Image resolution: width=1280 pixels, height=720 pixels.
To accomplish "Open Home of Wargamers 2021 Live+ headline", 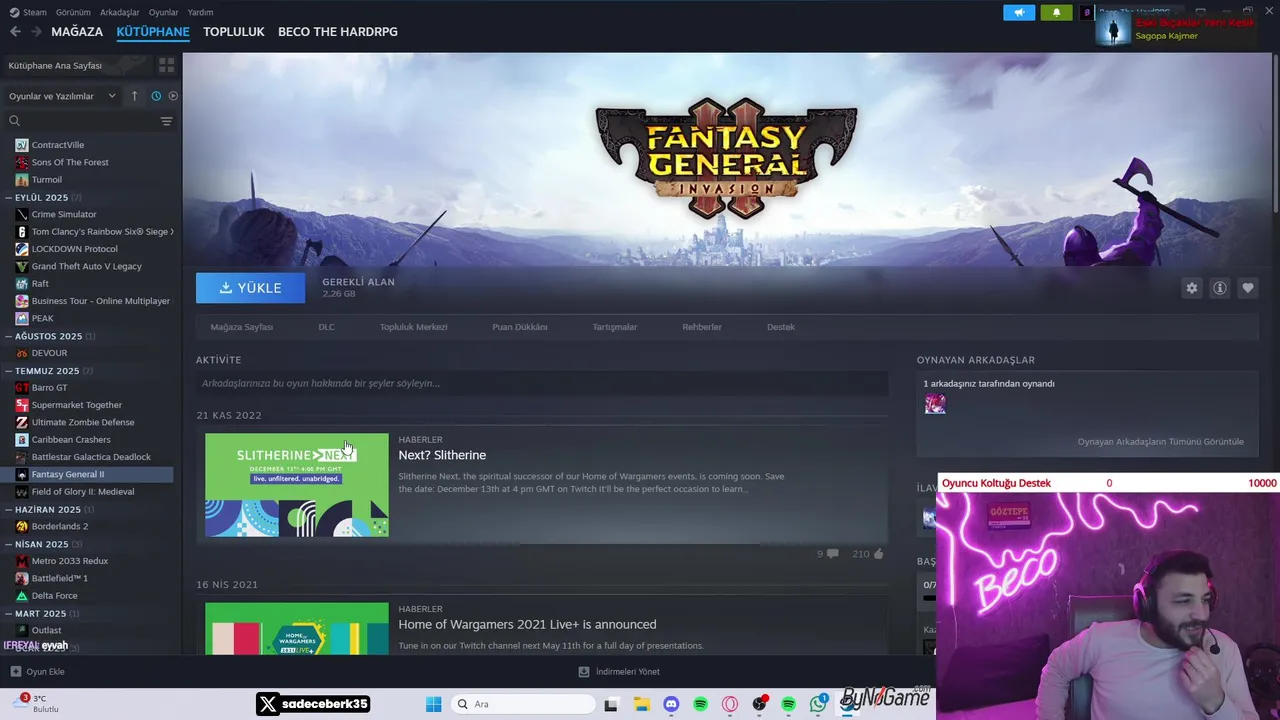I will point(527,625).
